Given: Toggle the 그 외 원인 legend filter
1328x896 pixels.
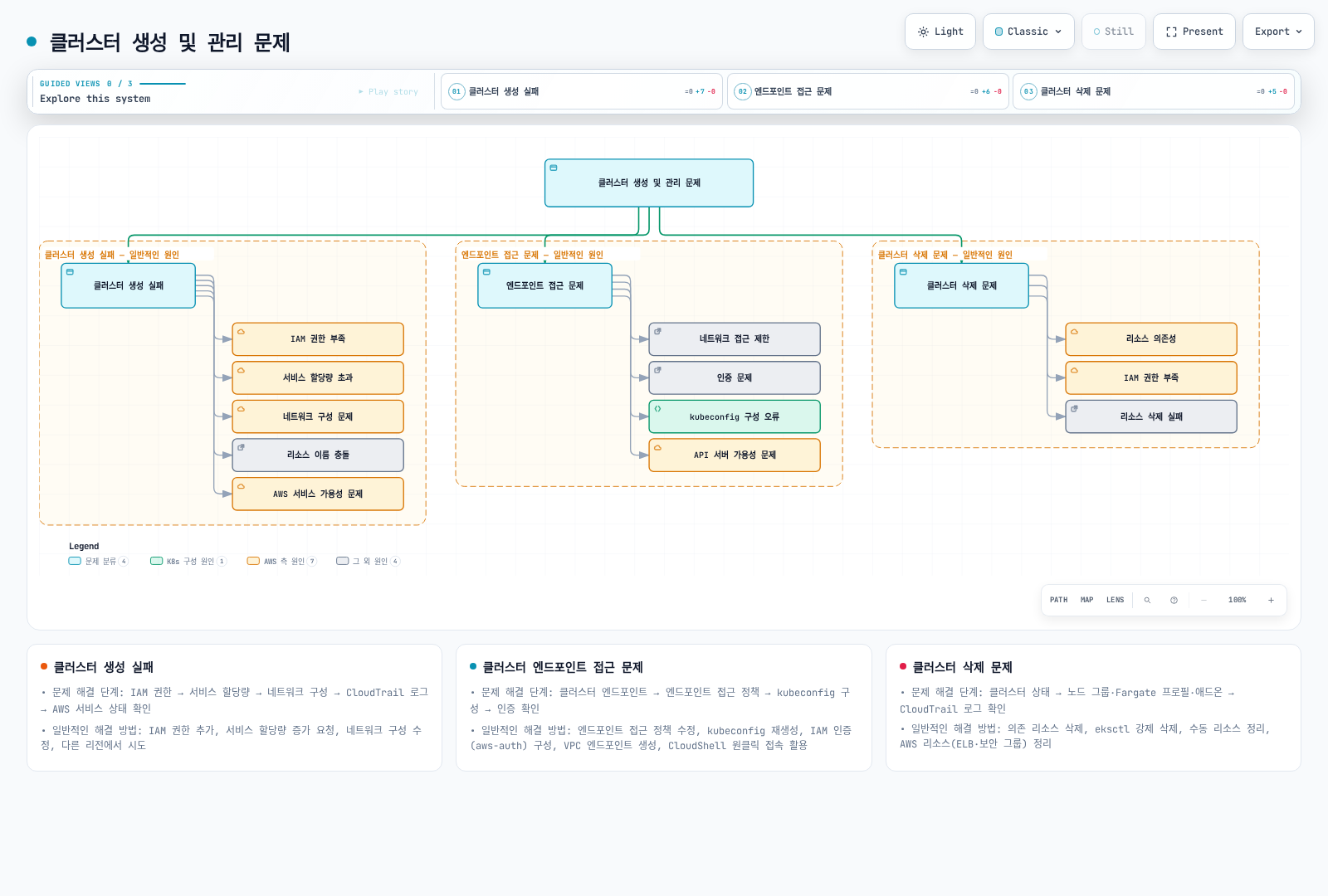Looking at the screenshot, I should pyautogui.click(x=368, y=562).
